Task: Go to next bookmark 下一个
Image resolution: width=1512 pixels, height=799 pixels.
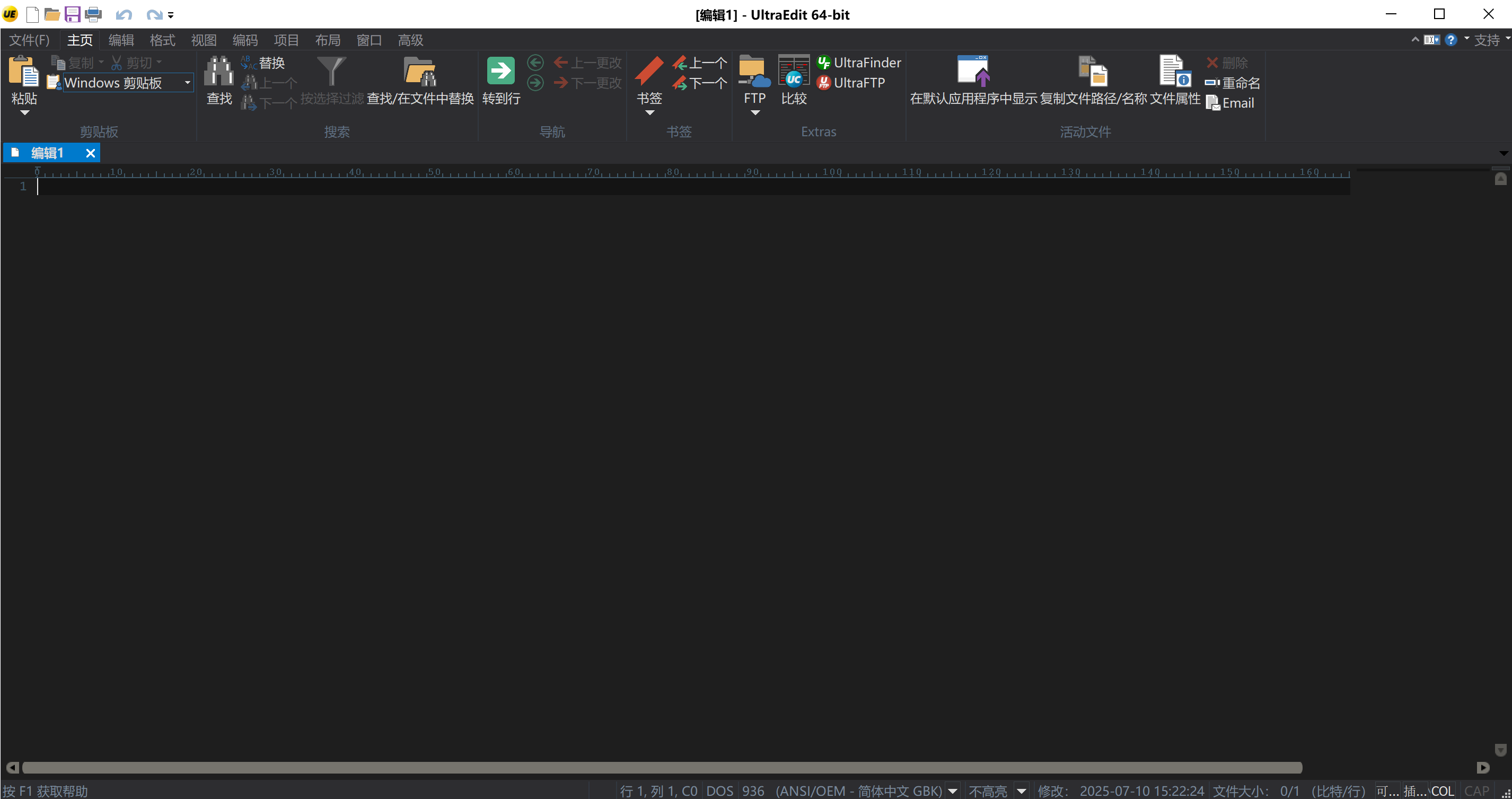Action: [x=700, y=83]
